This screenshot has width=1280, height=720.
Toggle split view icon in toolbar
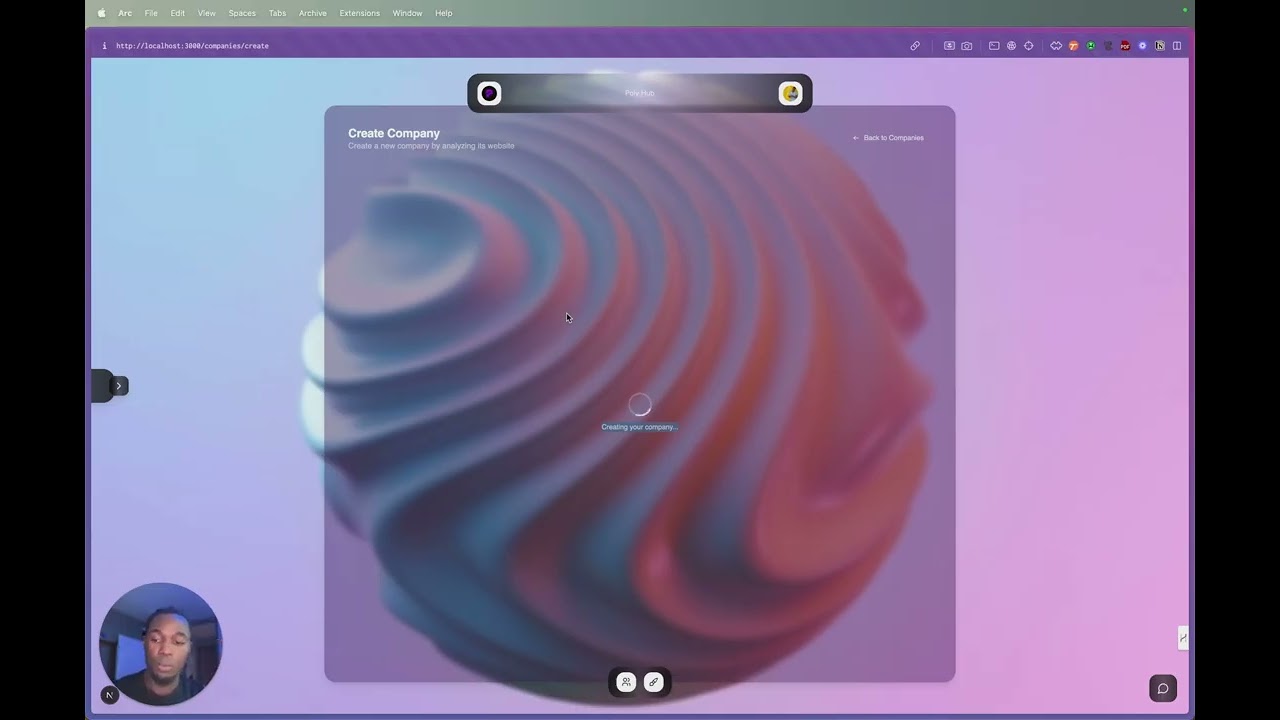tap(1177, 46)
